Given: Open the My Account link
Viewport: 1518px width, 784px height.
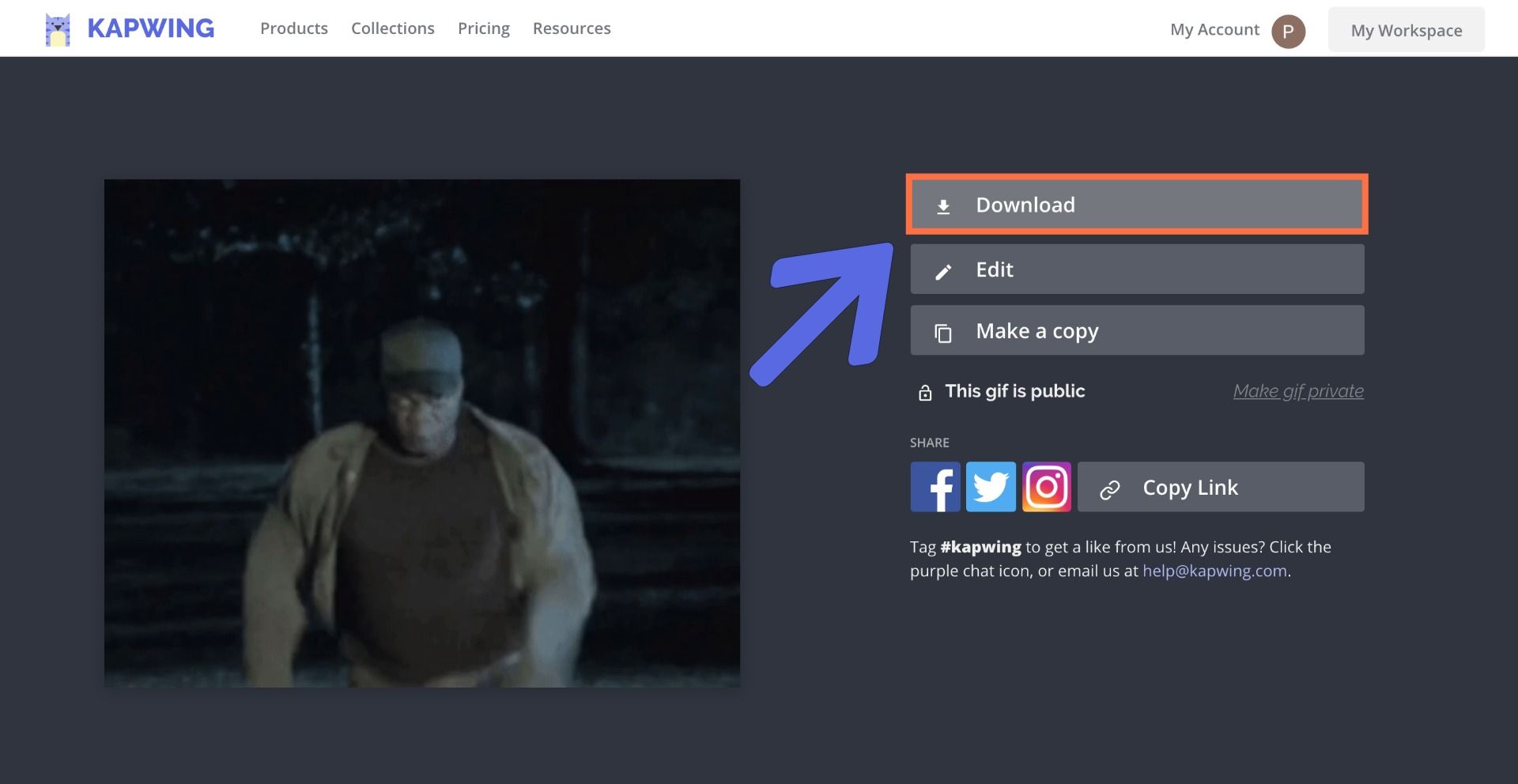Looking at the screenshot, I should click(1214, 30).
